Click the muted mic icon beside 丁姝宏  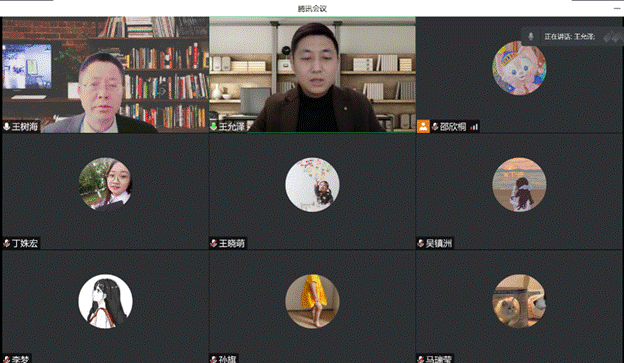(7, 243)
